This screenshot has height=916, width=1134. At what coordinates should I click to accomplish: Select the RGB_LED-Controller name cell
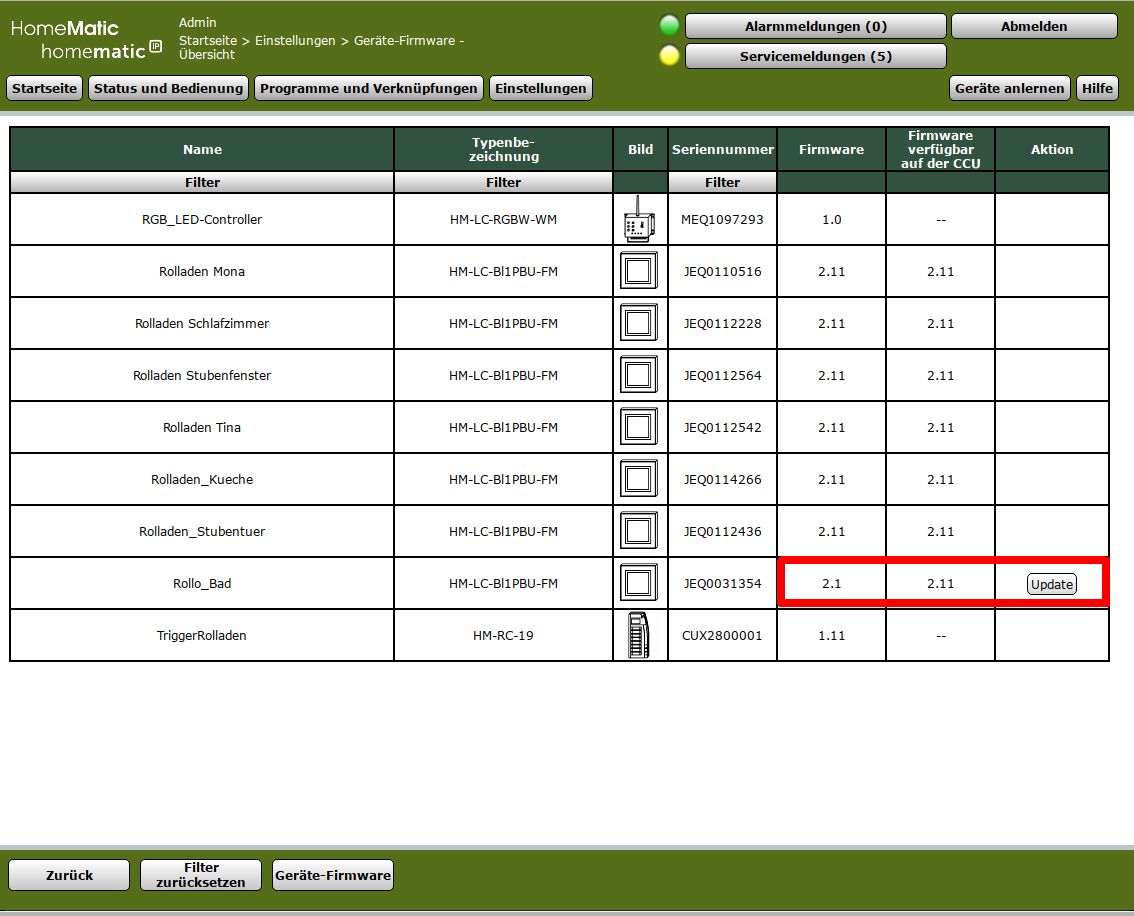point(202,219)
